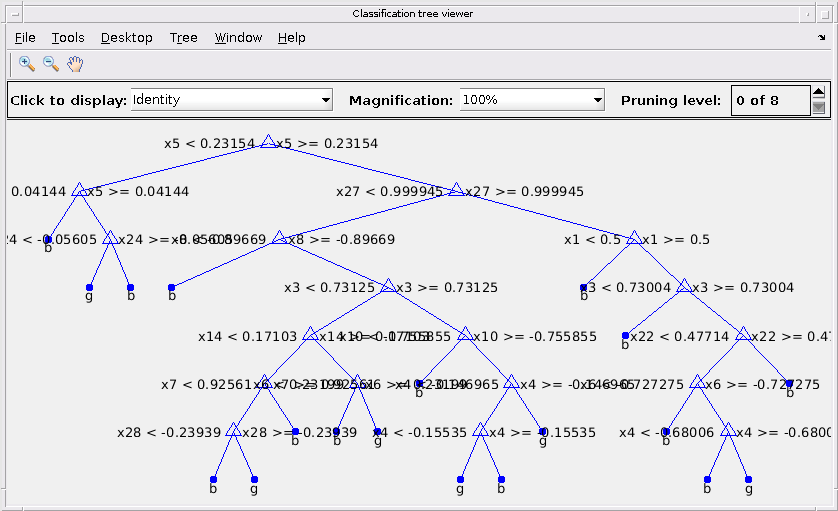Click the x10 >= -0.755855 branch triangle
The image size is (838, 511).
coord(465,334)
